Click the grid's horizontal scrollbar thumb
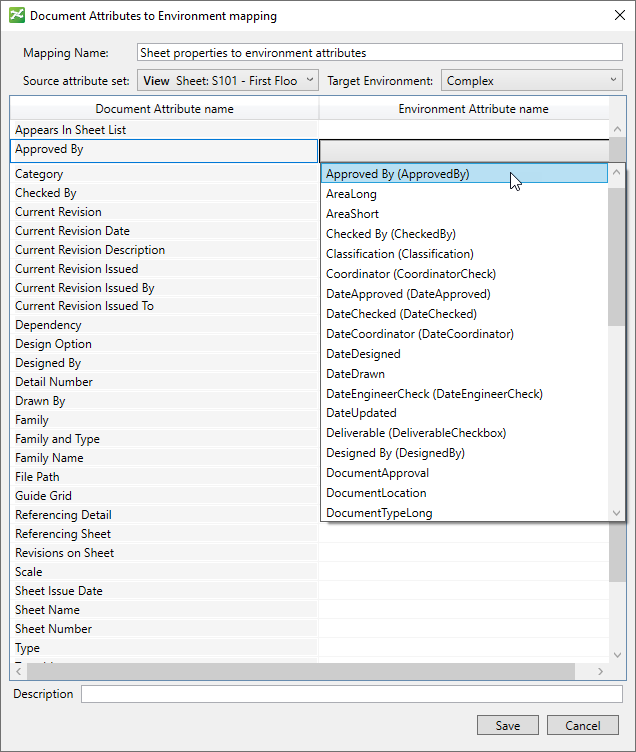The height and width of the screenshot is (752, 636). pyautogui.click(x=301, y=671)
